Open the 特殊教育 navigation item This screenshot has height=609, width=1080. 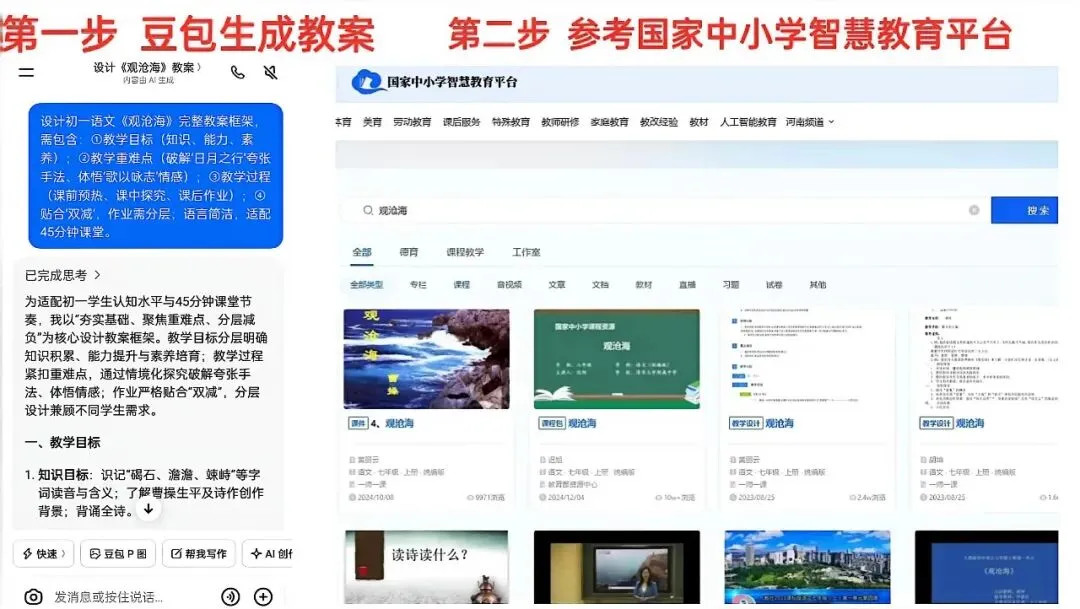(x=510, y=122)
